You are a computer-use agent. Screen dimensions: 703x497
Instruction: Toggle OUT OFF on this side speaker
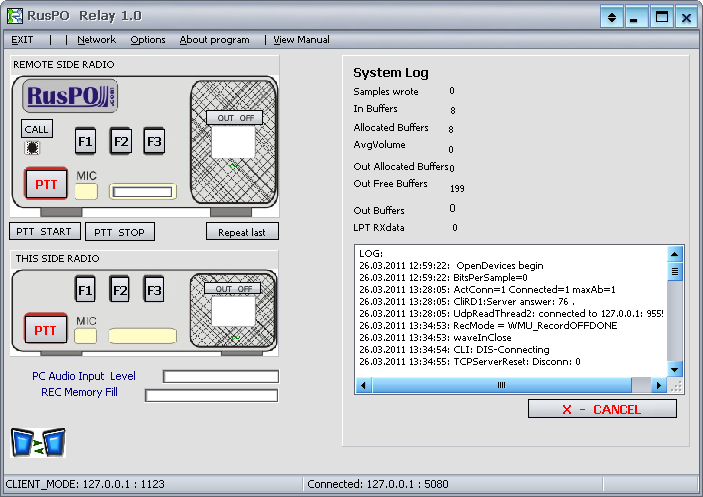(x=233, y=289)
